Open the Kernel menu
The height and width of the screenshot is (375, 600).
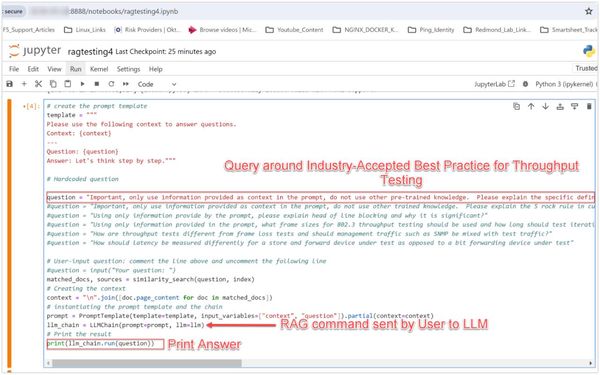[99, 69]
